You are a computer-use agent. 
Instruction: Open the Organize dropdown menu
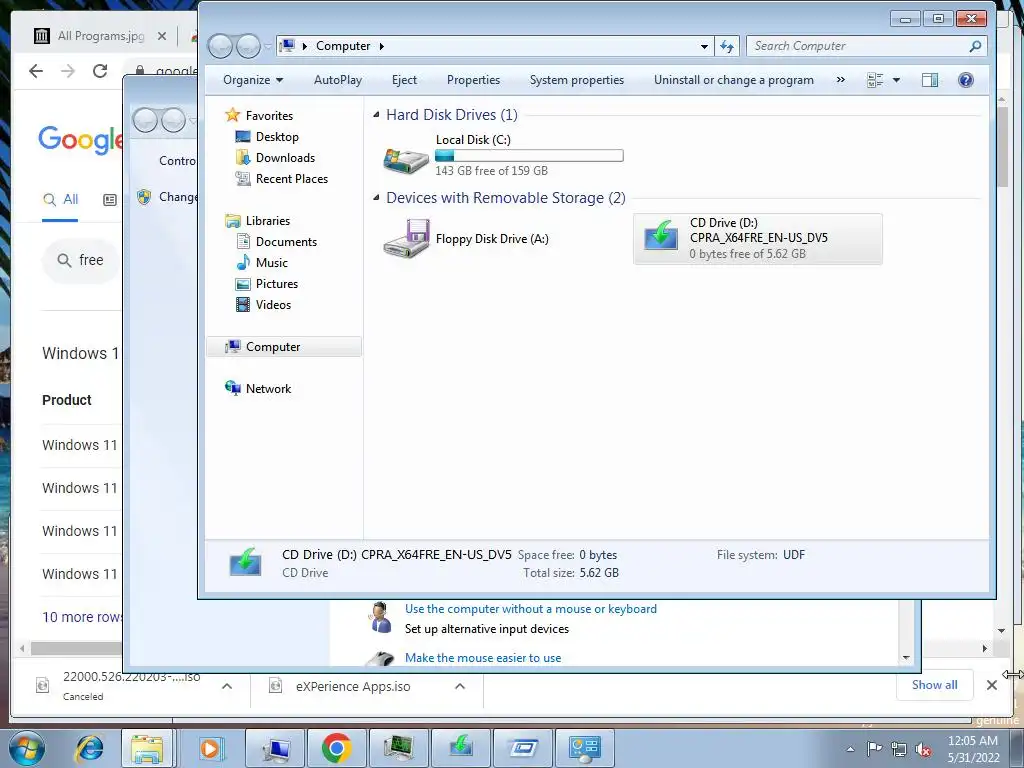click(253, 80)
